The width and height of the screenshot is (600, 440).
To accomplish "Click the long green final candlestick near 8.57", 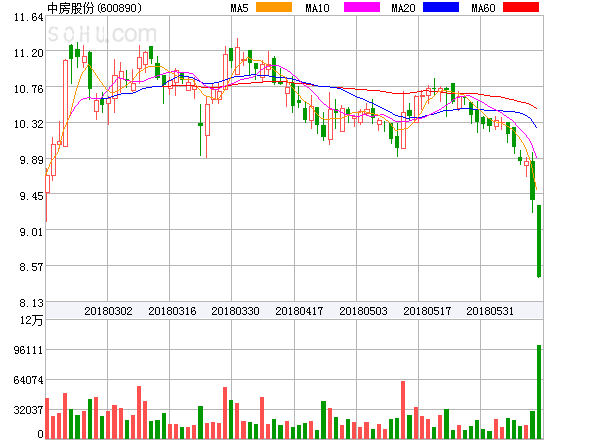I will click(539, 241).
